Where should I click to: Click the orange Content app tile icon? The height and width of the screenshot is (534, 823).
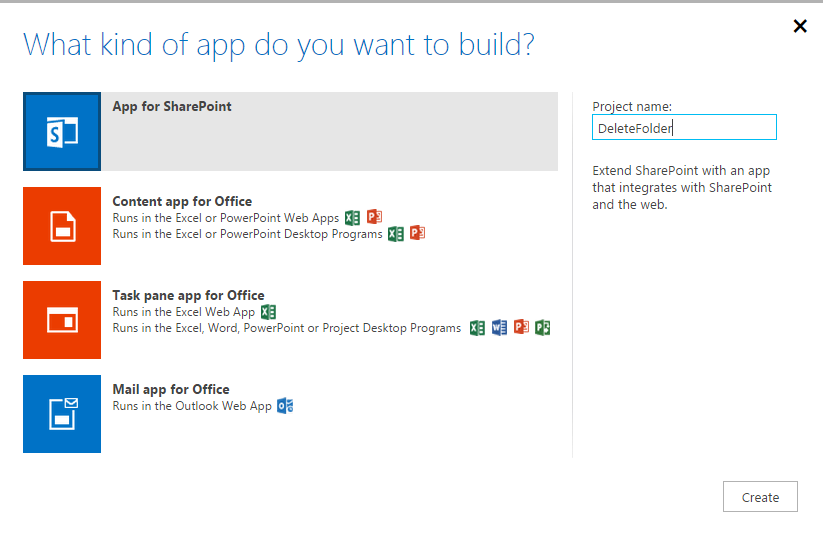pos(62,225)
